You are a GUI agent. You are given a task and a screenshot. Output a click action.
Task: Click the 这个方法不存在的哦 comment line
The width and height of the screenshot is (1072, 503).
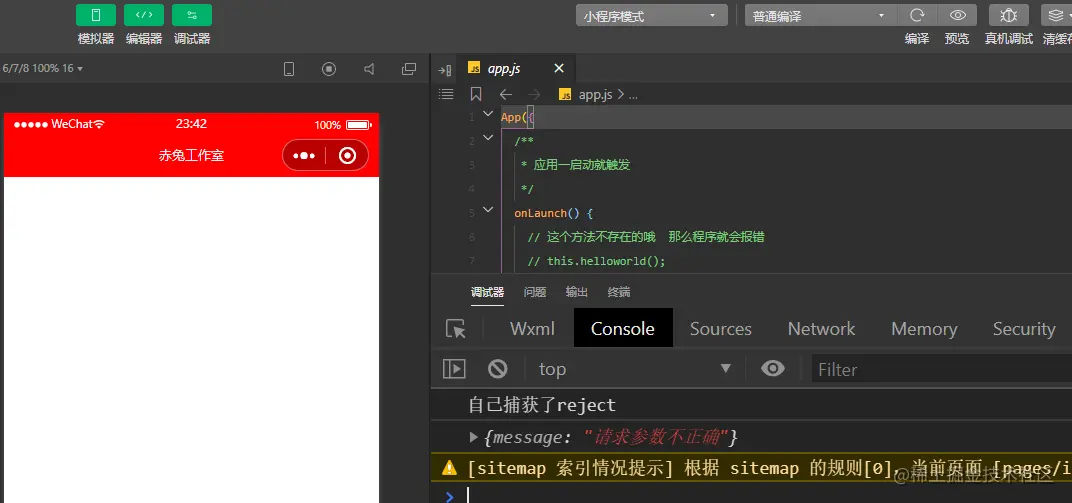pos(645,237)
